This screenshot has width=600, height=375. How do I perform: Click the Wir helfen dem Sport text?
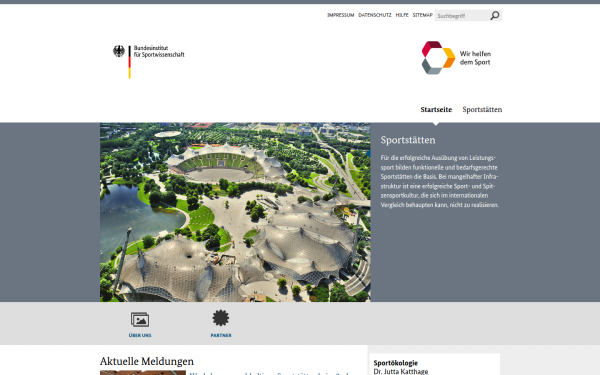point(475,58)
